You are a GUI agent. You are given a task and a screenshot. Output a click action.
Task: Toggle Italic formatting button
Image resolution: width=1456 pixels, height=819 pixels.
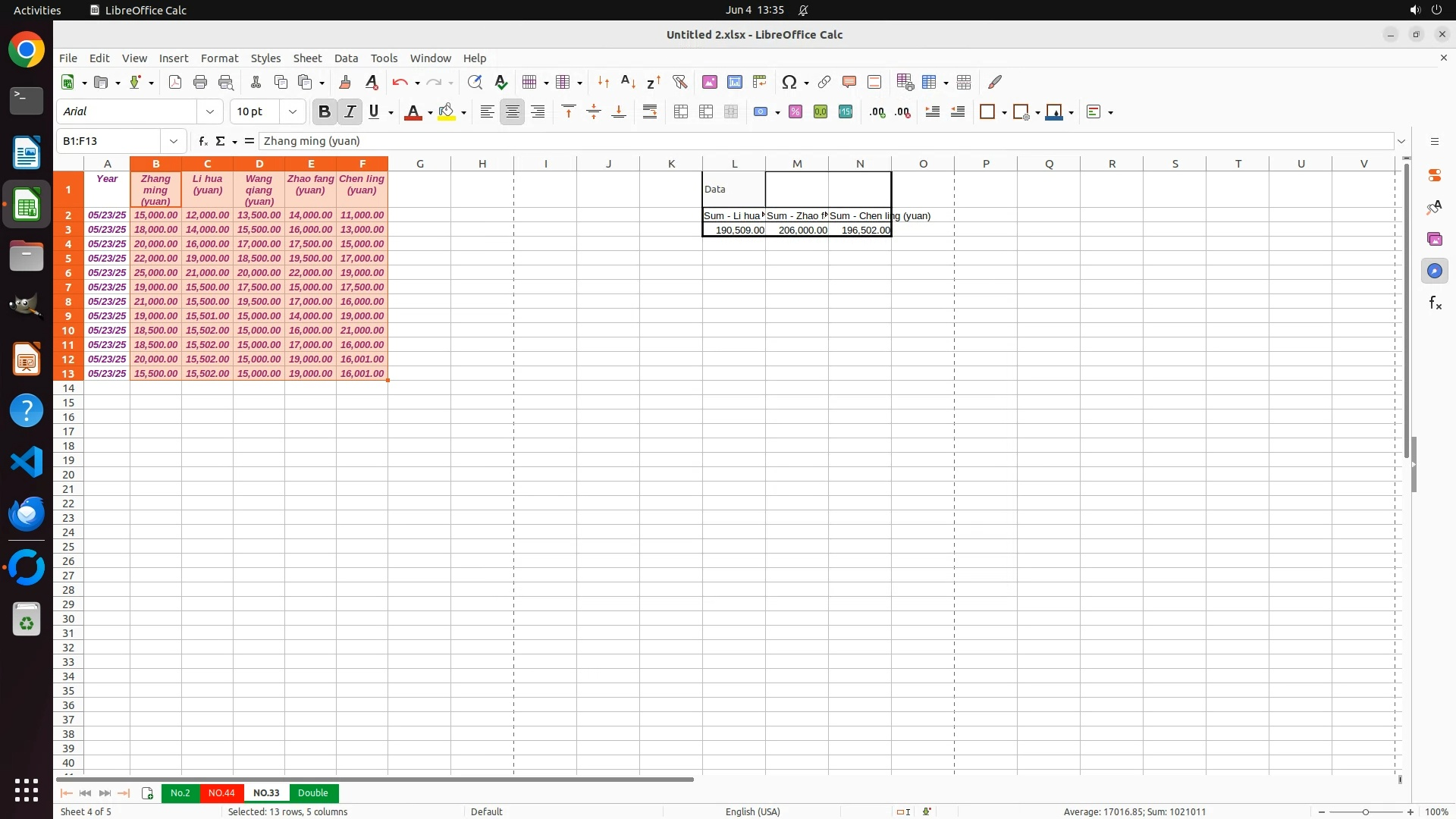tap(350, 112)
